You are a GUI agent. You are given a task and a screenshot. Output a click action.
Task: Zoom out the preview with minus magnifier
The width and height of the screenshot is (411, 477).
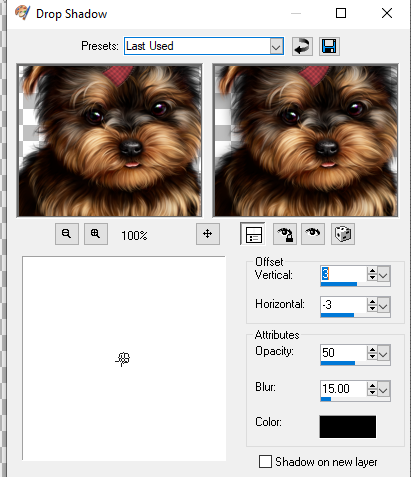pos(67,234)
